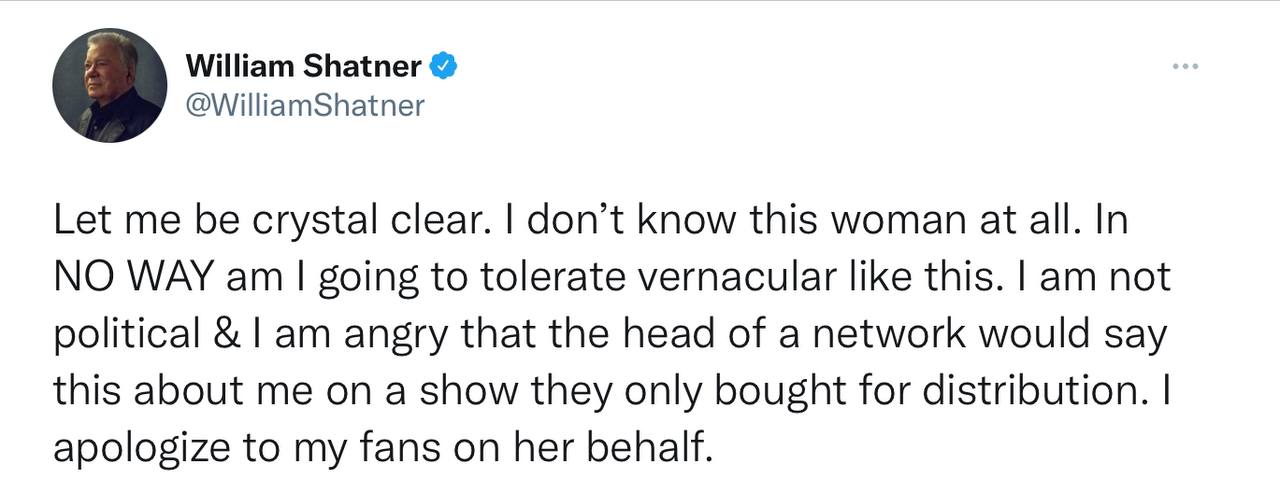Viewport: 1280px width, 492px height.
Task: Click the William Shatner display name
Action: (304, 67)
